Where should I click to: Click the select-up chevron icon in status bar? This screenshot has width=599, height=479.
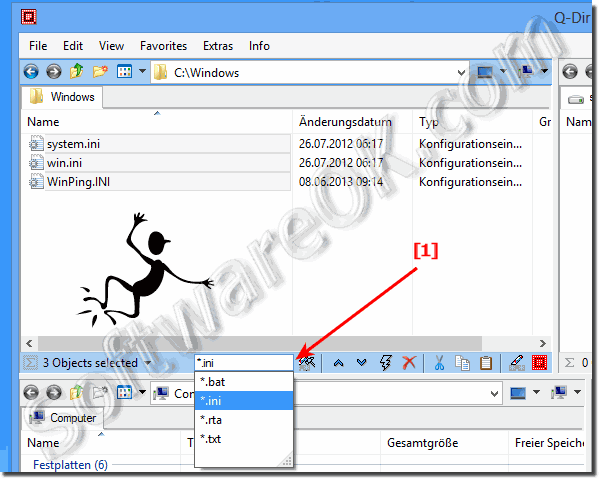pyautogui.click(x=338, y=362)
